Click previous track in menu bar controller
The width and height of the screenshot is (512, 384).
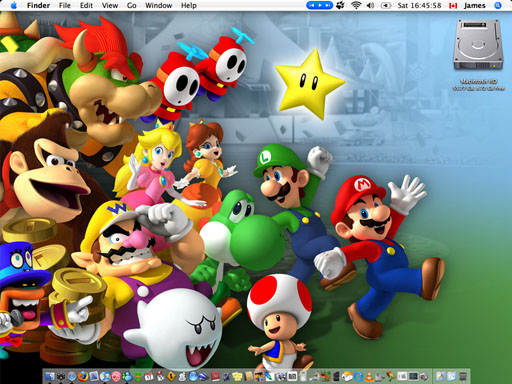pos(312,5)
